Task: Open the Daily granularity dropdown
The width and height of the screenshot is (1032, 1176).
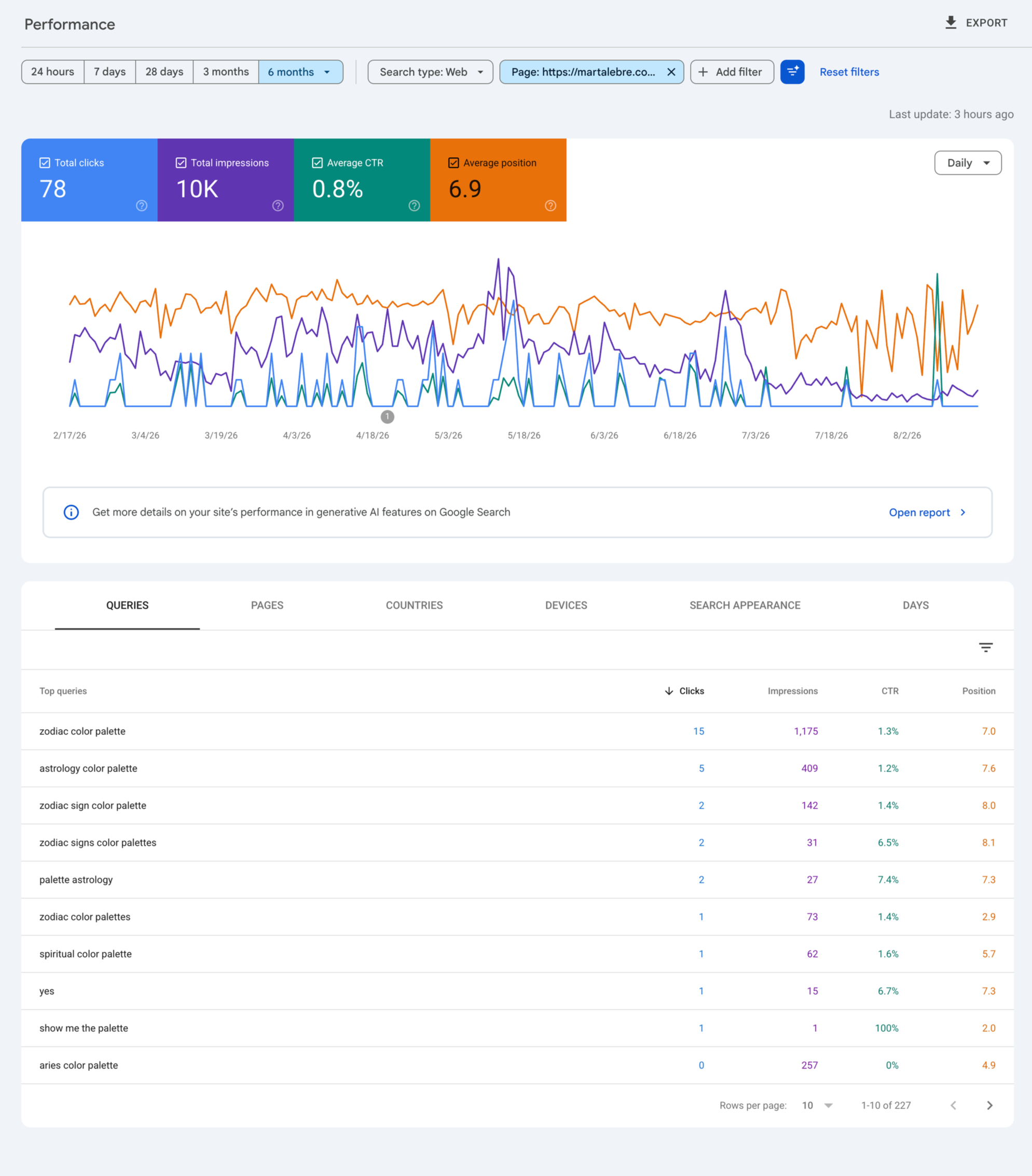Action: 968,163
